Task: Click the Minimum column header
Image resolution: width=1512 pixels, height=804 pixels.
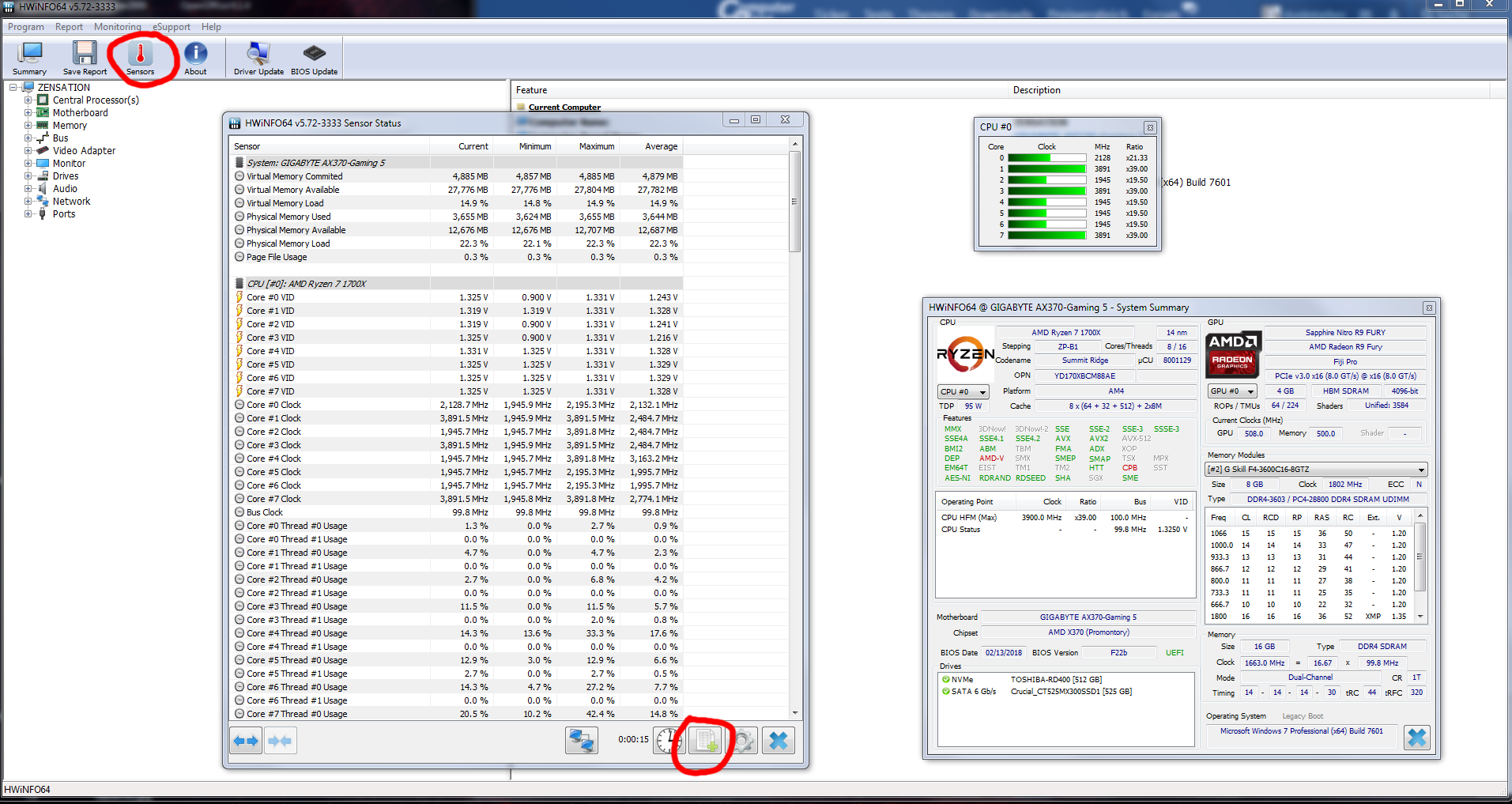Action: [x=525, y=146]
